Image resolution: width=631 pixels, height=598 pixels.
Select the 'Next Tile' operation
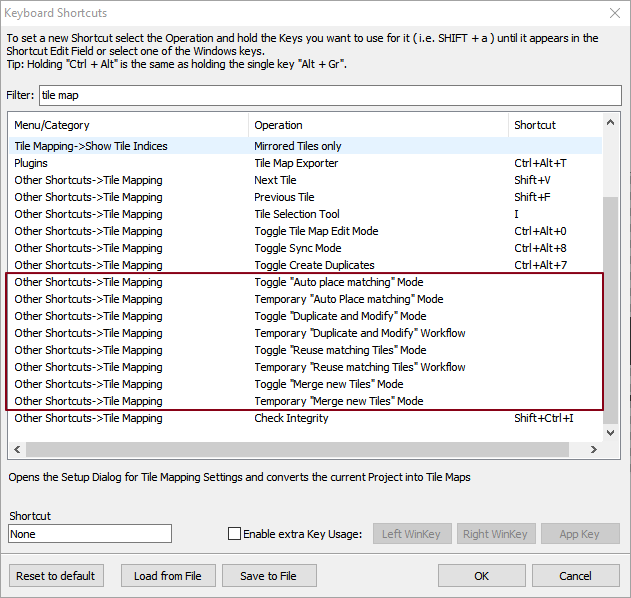click(305, 180)
